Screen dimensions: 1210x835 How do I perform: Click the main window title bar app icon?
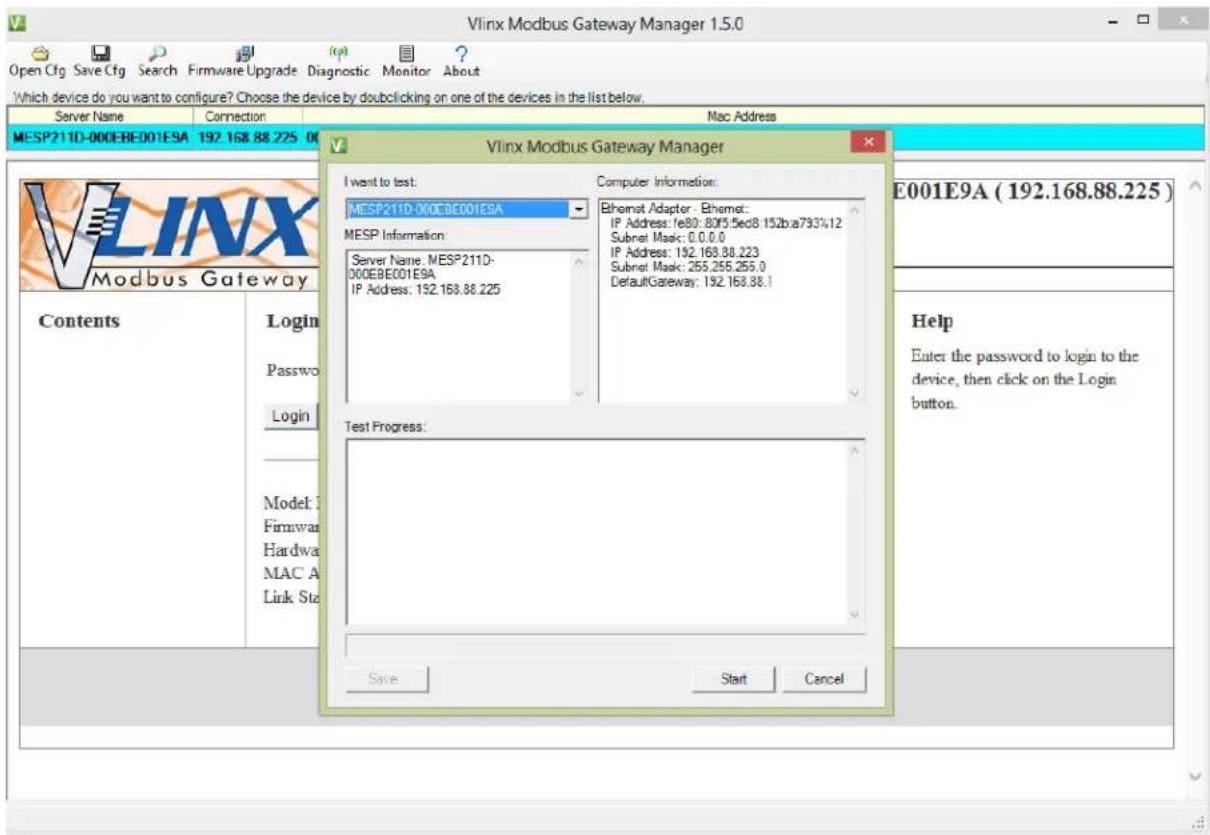point(16,22)
